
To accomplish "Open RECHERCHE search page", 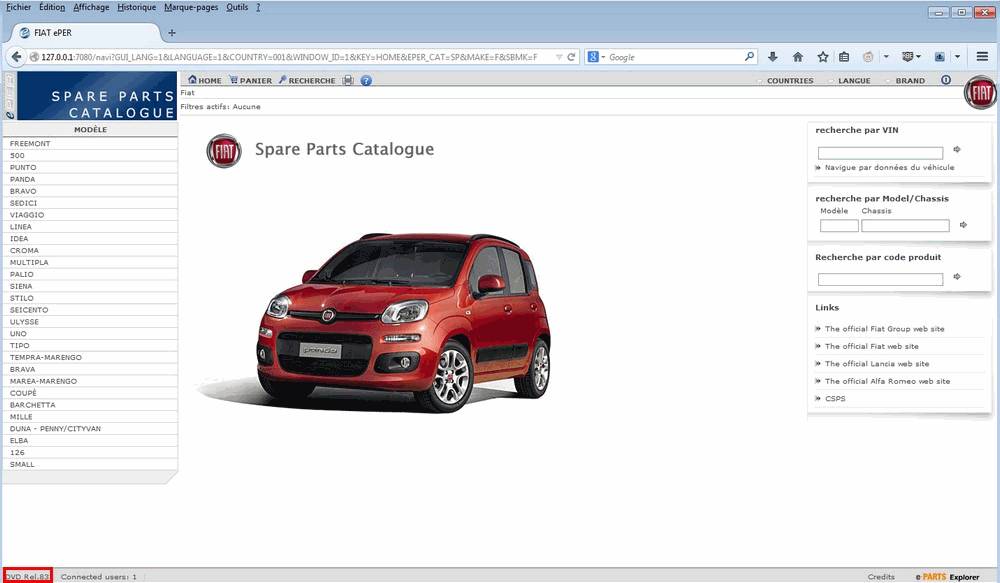I will coord(307,80).
